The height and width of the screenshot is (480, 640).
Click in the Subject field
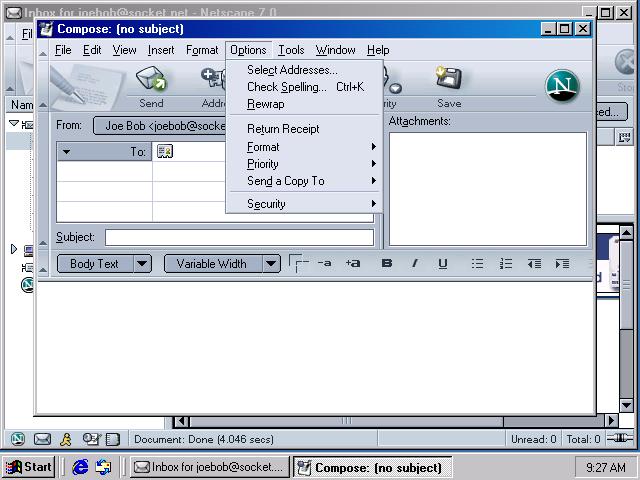(239, 237)
